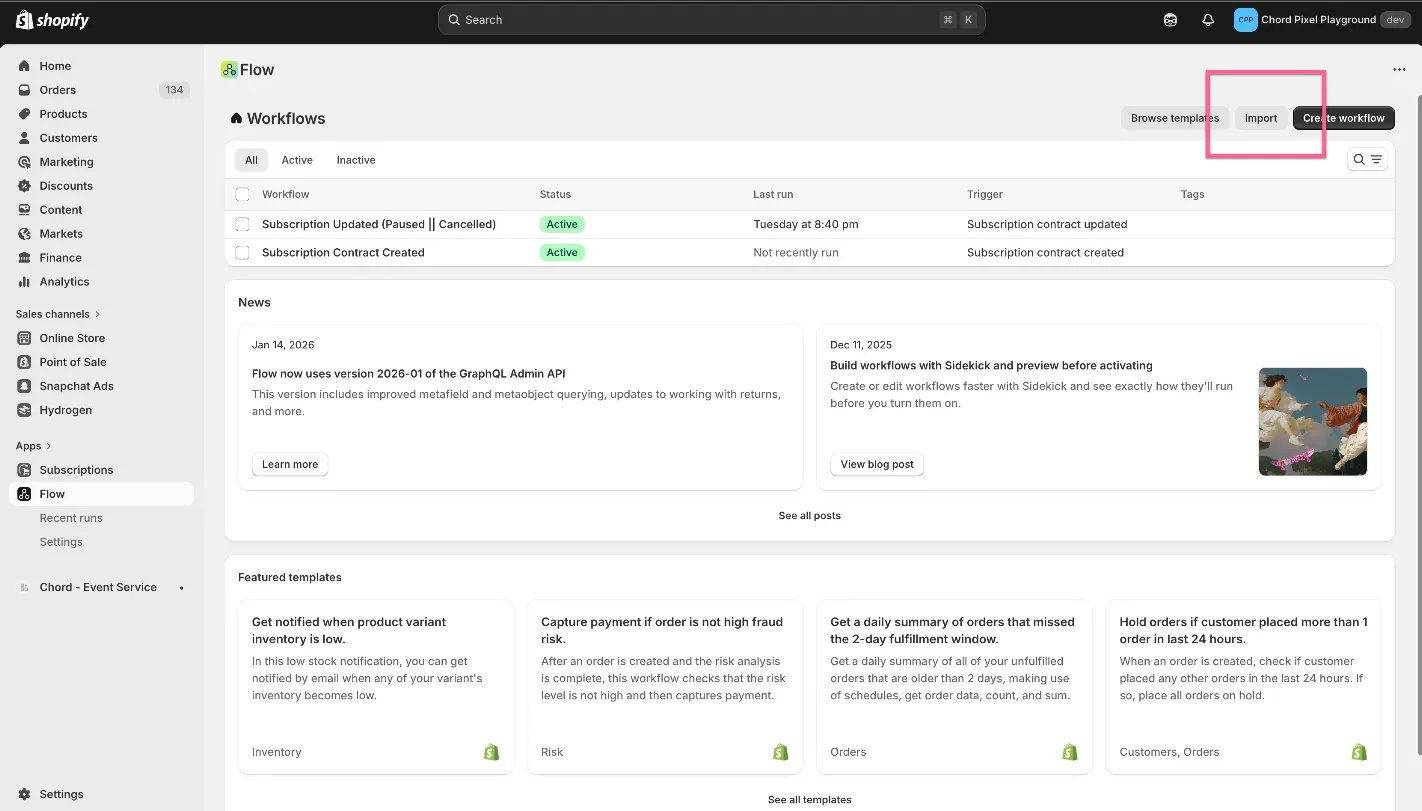Image resolution: width=1422 pixels, height=811 pixels.
Task: Open Analytics section
Action: coord(64,282)
